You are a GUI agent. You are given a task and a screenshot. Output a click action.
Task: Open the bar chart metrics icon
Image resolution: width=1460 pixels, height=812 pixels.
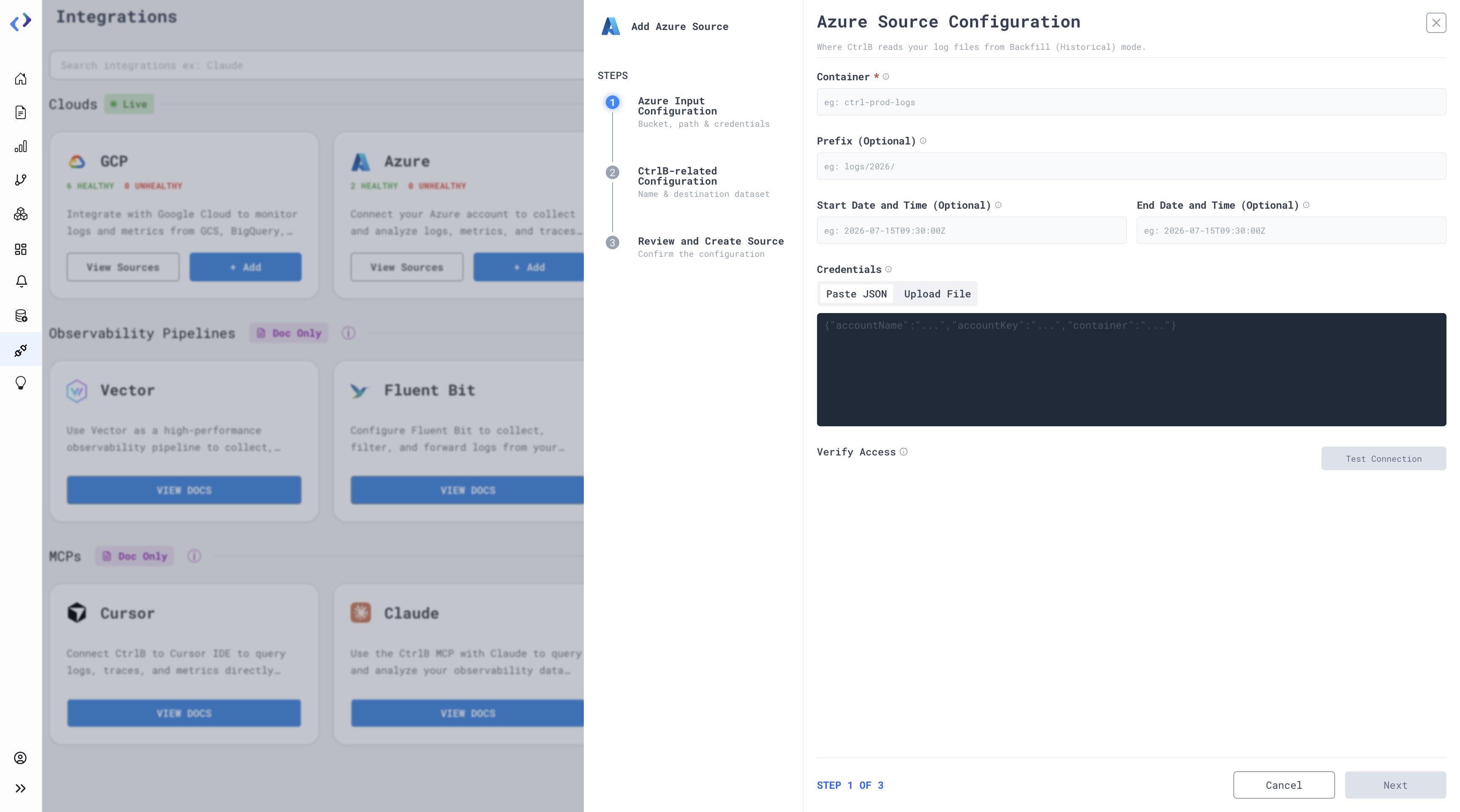[x=20, y=147]
